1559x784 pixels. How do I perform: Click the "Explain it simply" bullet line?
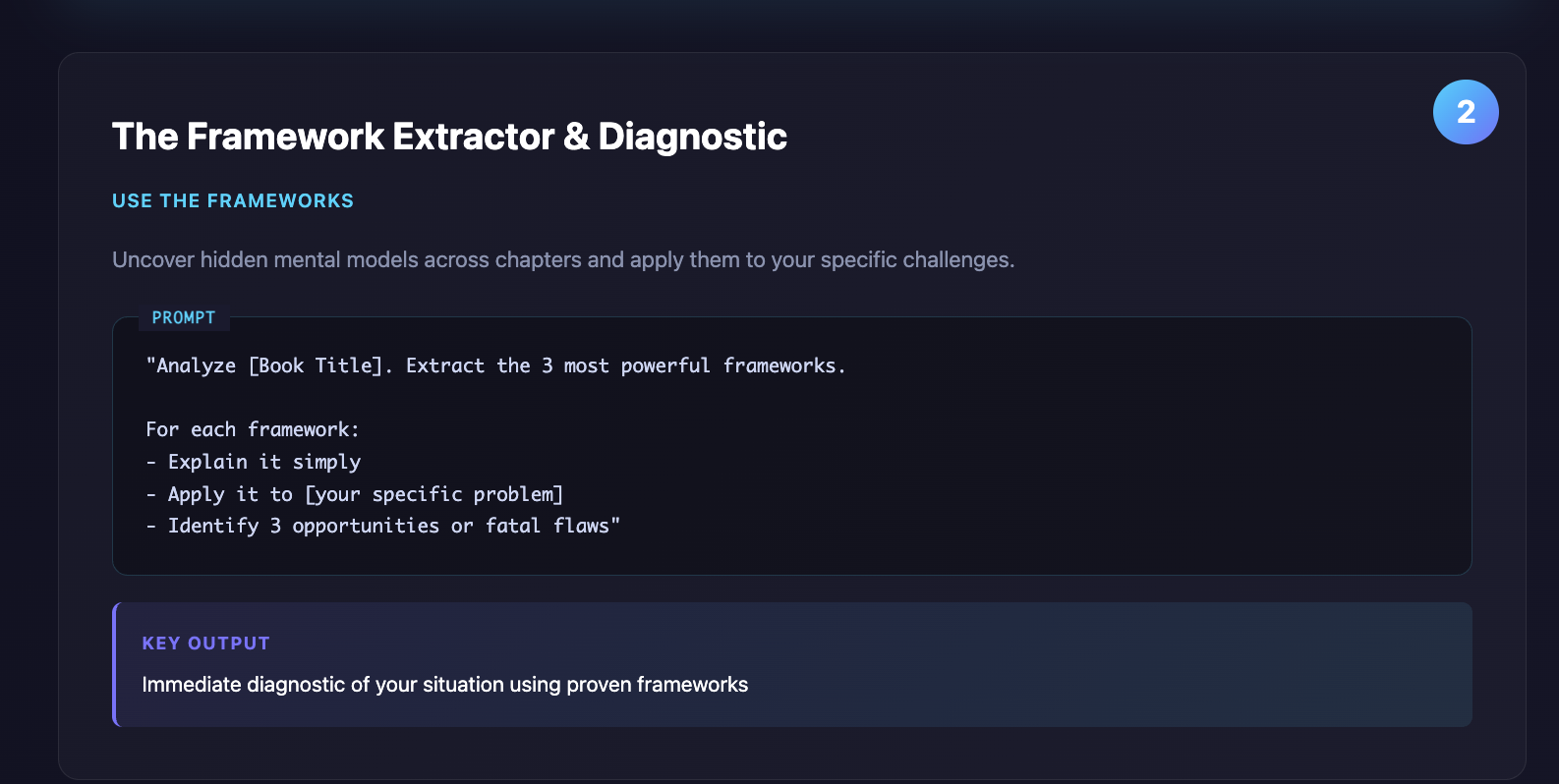click(x=263, y=462)
